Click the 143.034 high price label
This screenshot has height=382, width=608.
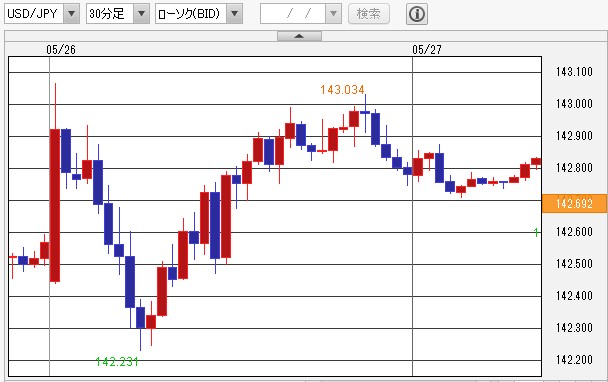342,90
